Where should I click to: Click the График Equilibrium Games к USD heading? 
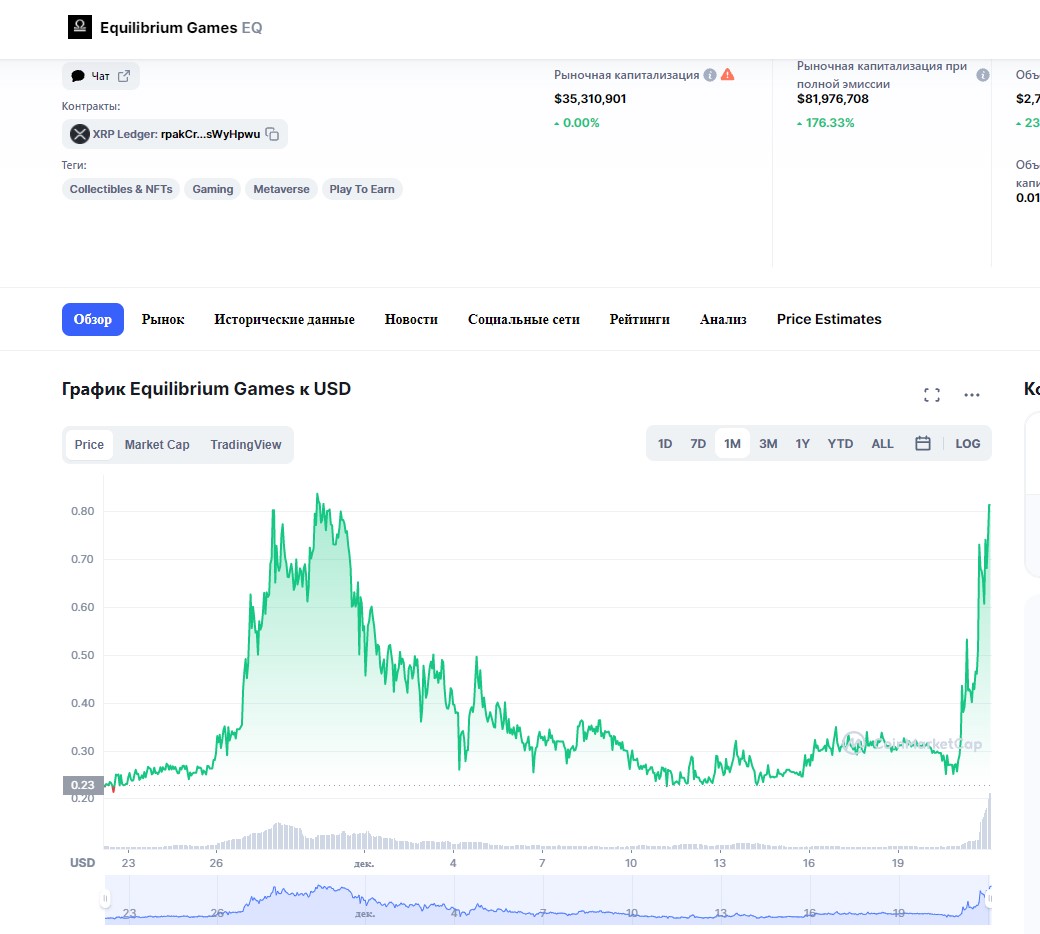click(x=206, y=389)
